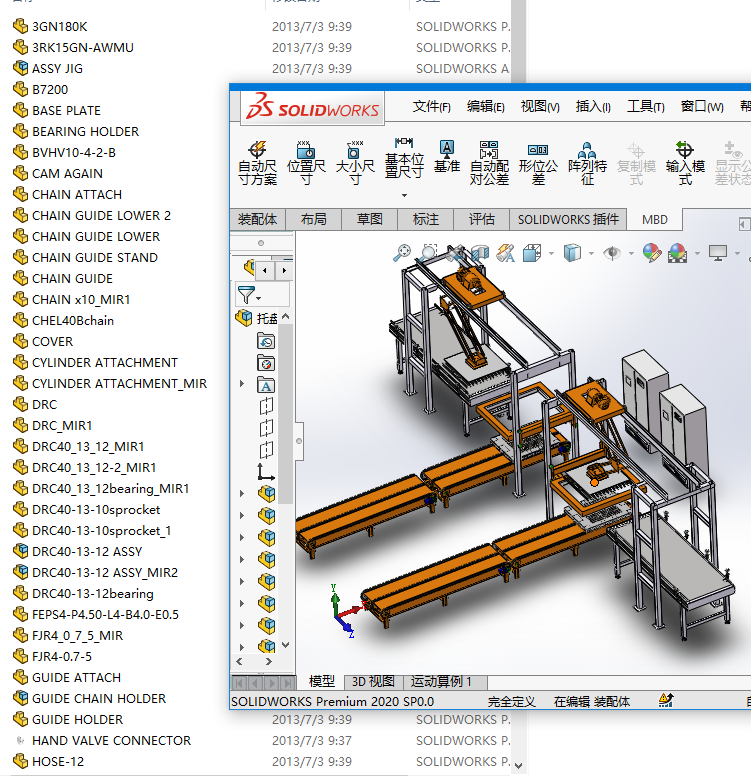Open dropdown under Basic Location Dimension (基本位置尺寸)

[x=404, y=196]
